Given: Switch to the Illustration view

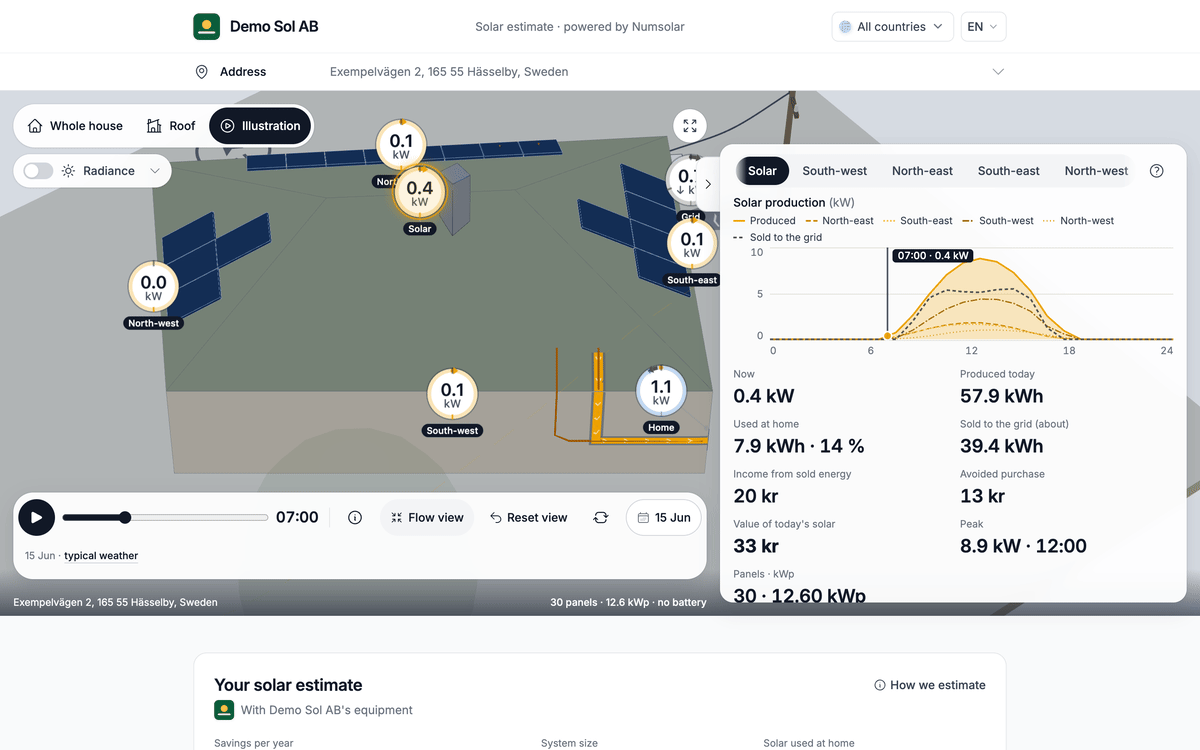Looking at the screenshot, I should (x=260, y=126).
